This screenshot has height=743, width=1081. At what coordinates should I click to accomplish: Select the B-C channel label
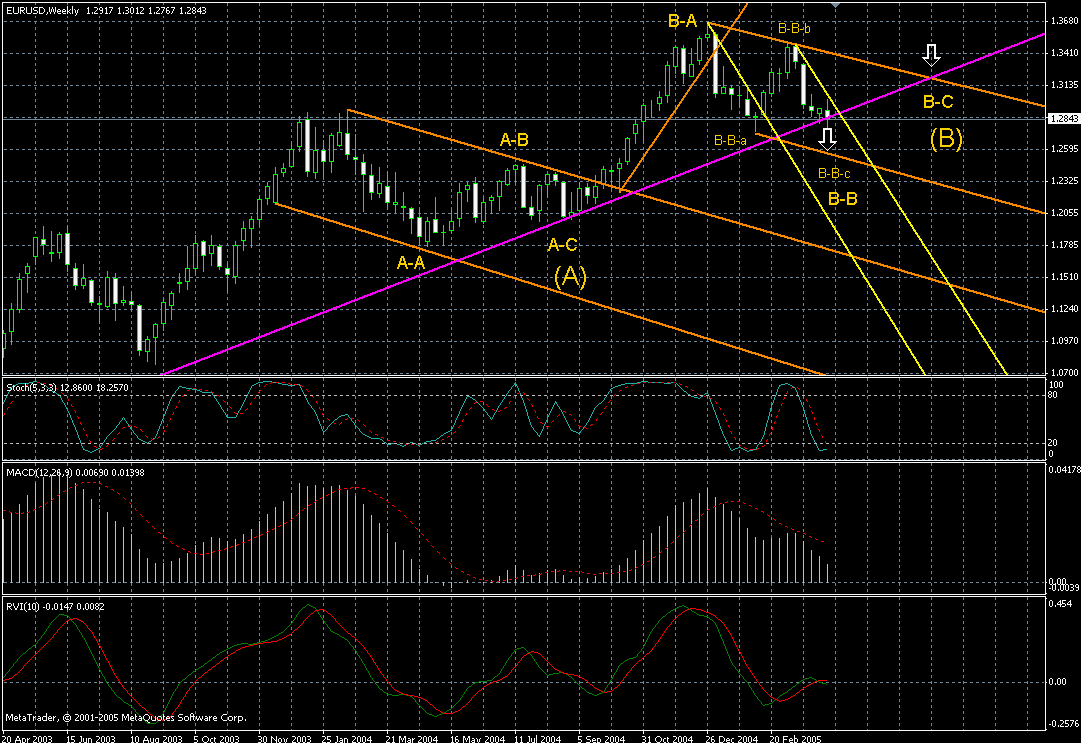(936, 101)
